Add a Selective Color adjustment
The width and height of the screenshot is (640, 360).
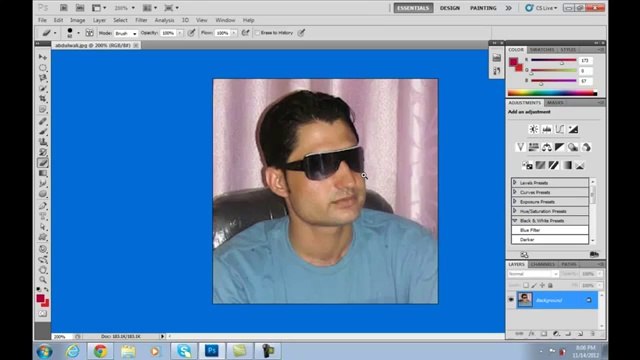(580, 165)
